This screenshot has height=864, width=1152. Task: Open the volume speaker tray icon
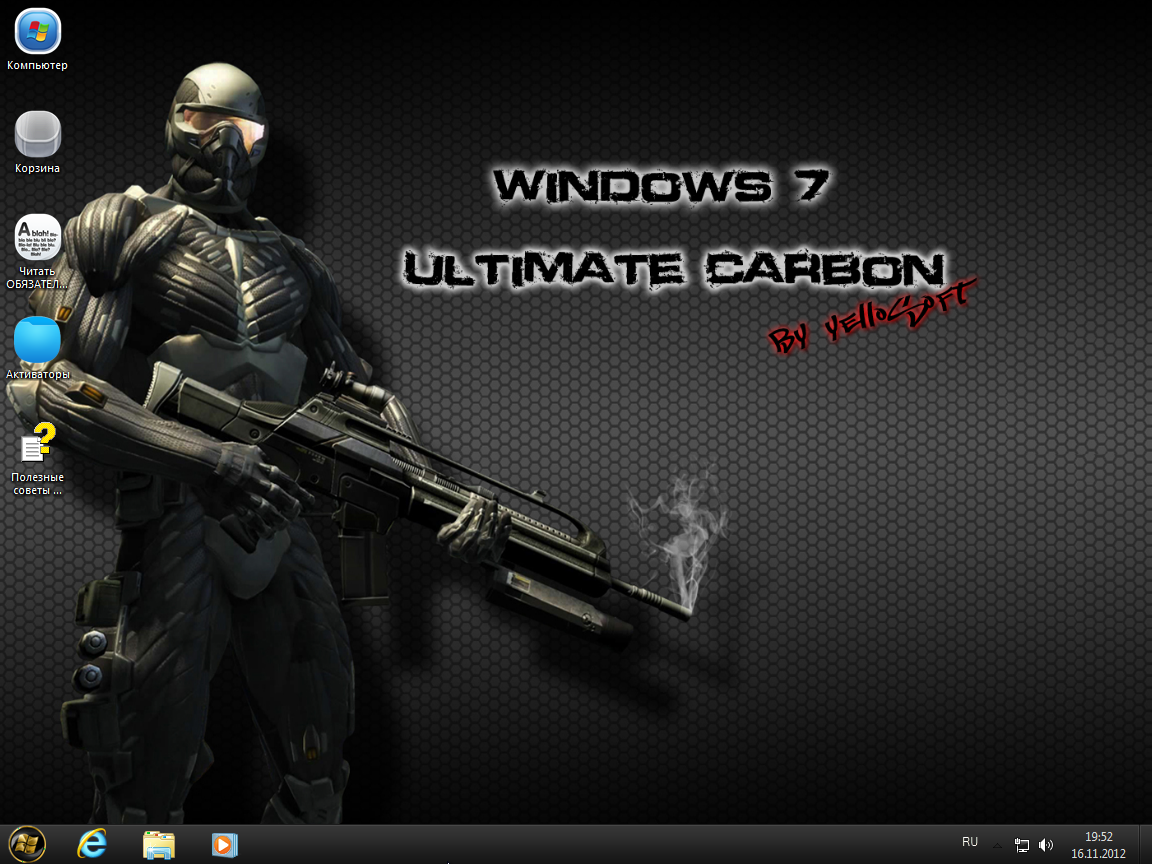point(1046,846)
